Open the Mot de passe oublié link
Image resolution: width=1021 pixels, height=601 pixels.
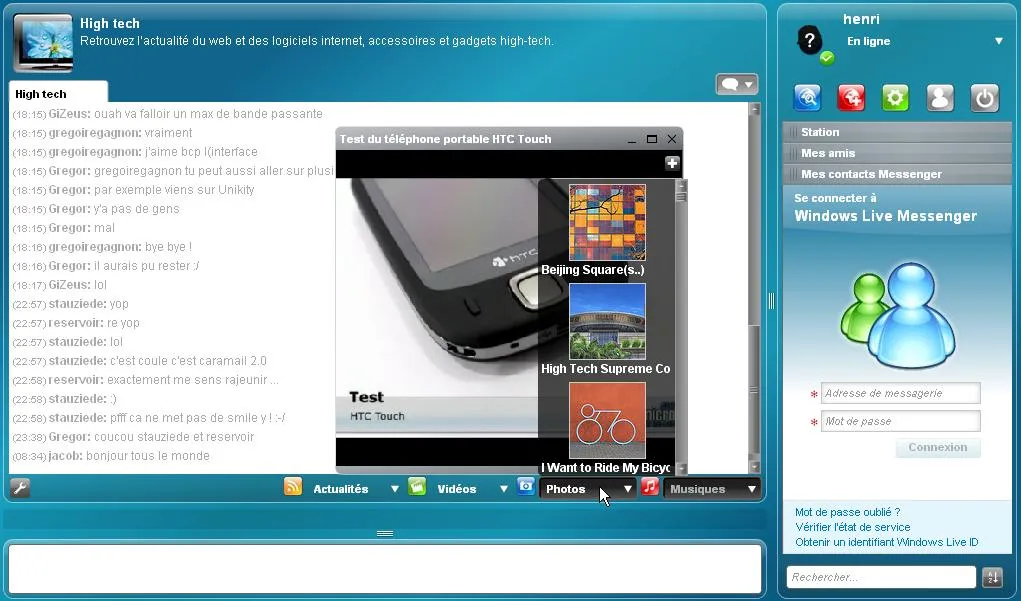(x=847, y=512)
